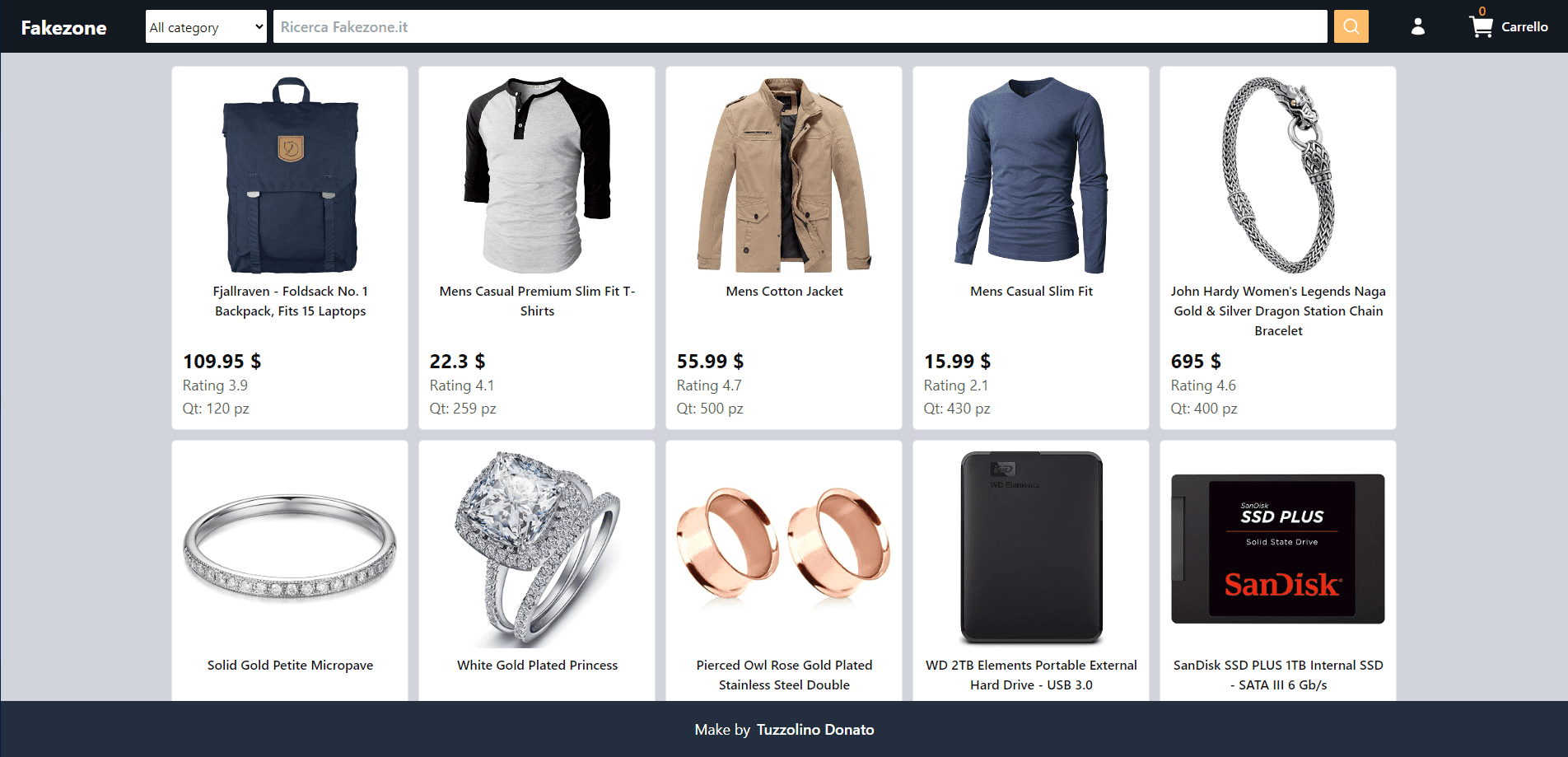
Task: View the Mens Cotton Jacket product image
Action: 784,175
